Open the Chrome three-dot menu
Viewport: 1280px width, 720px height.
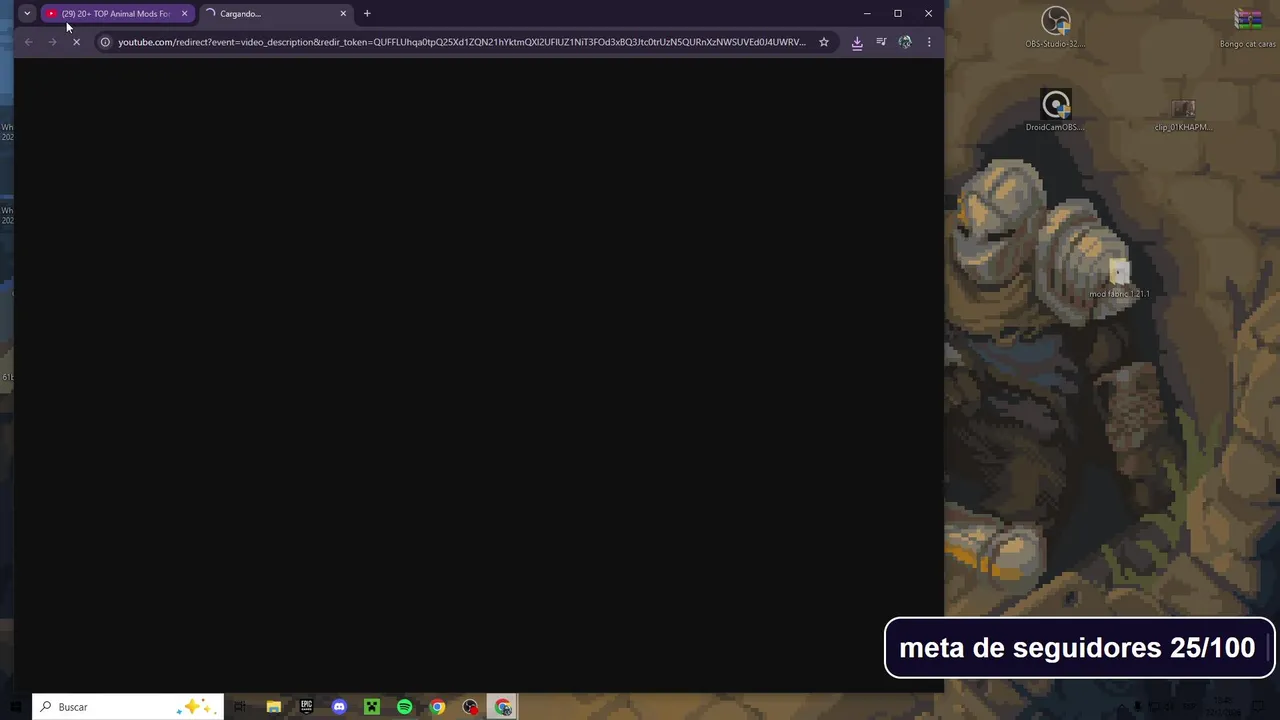click(929, 42)
